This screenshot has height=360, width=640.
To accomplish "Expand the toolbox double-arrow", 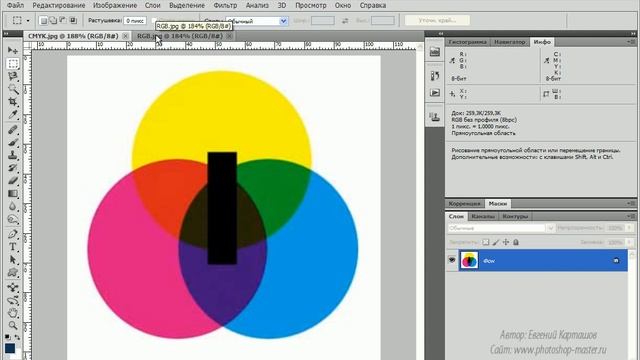I will (x=6, y=33).
